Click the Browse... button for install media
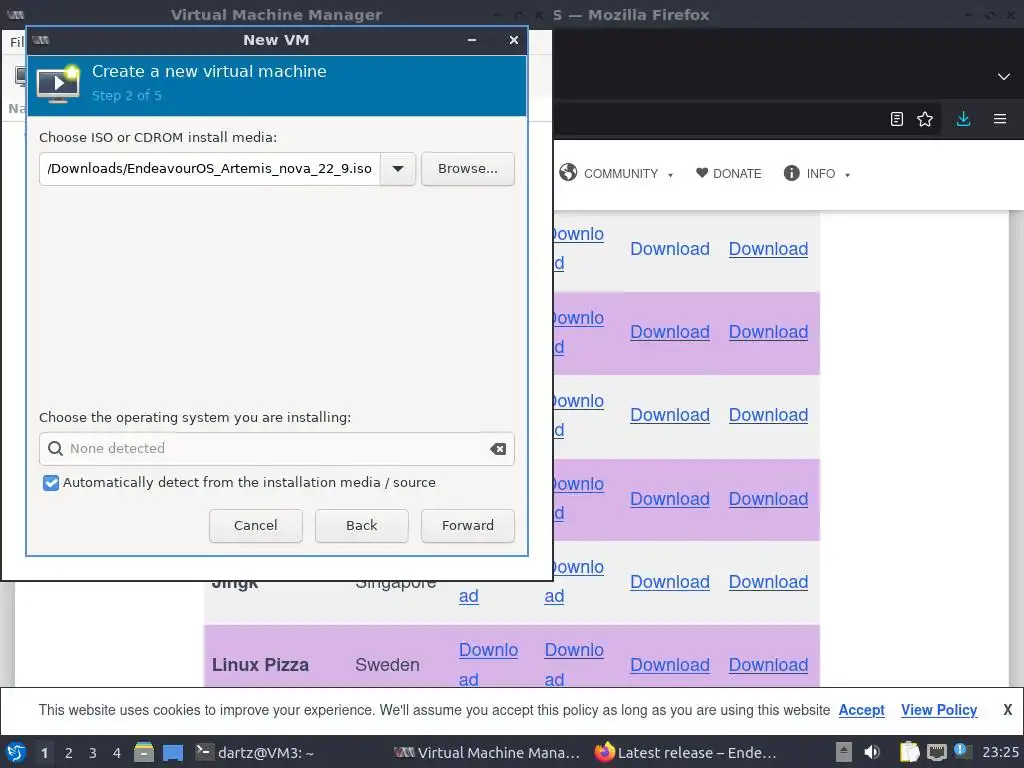 (468, 169)
